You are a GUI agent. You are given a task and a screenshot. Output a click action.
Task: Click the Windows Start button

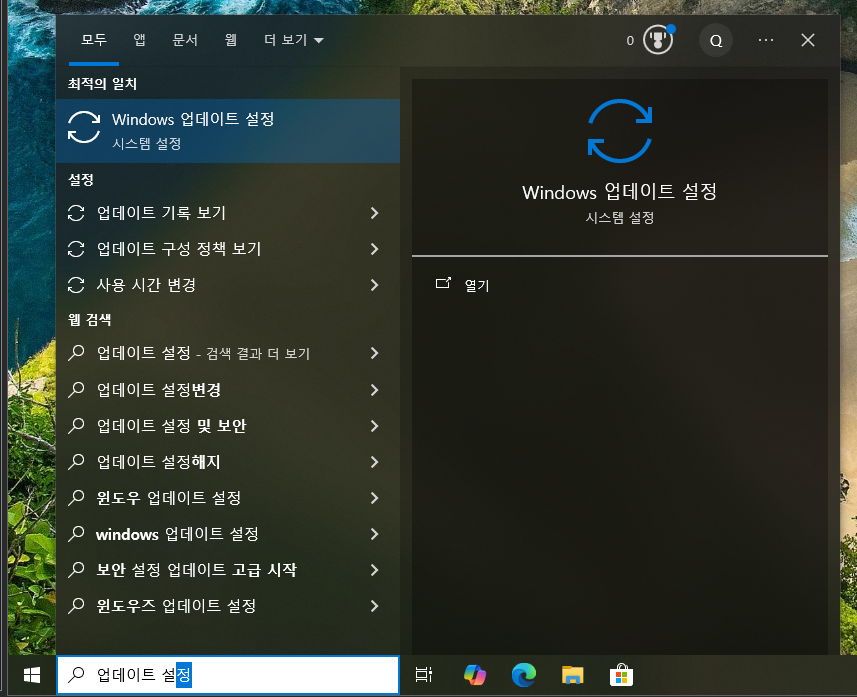(31, 675)
